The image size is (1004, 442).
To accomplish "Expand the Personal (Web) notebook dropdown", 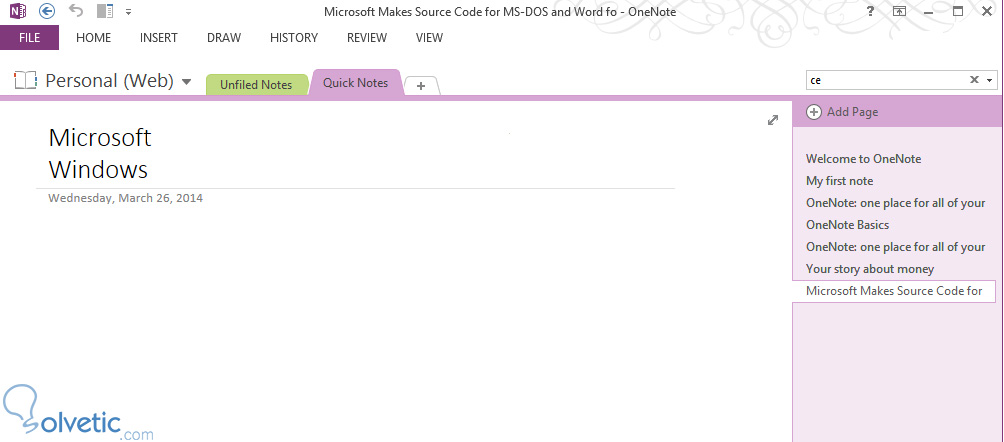I will pos(187,81).
